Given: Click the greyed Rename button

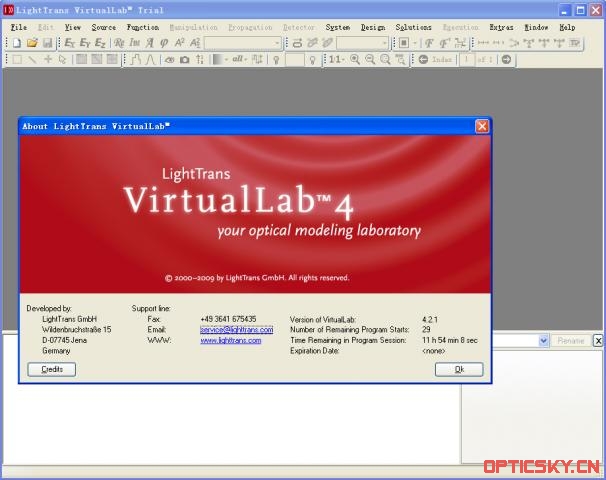Looking at the screenshot, I should click(x=571, y=340).
